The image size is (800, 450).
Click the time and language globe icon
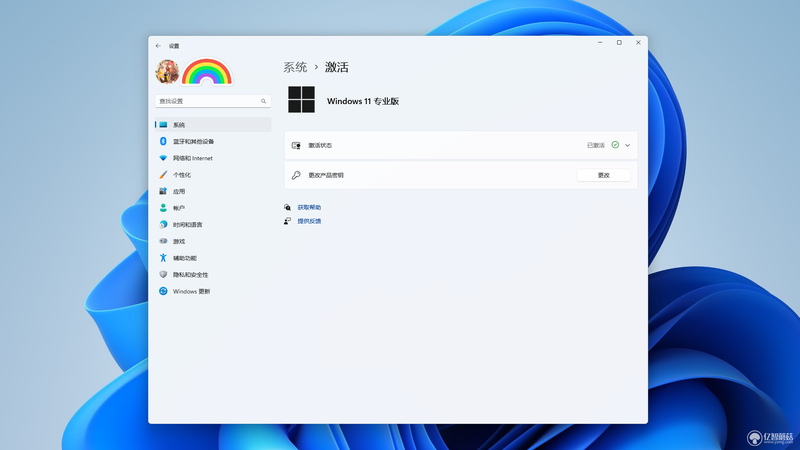pos(163,224)
